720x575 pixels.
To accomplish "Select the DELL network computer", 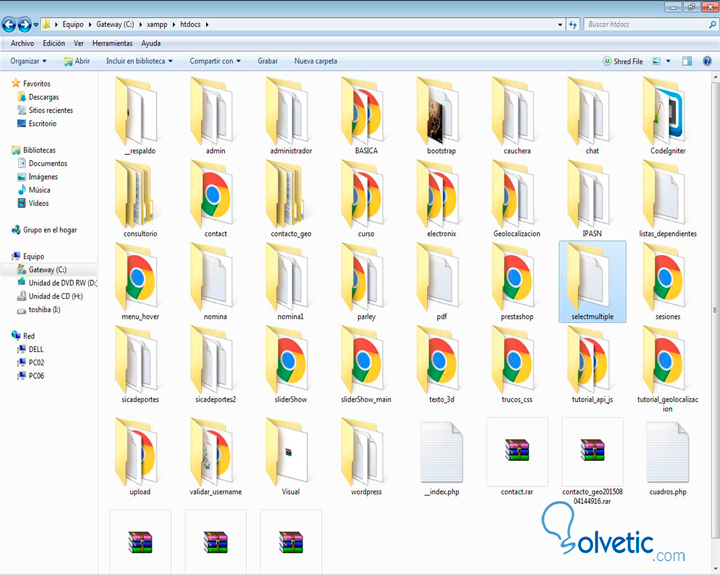I will click(30, 349).
